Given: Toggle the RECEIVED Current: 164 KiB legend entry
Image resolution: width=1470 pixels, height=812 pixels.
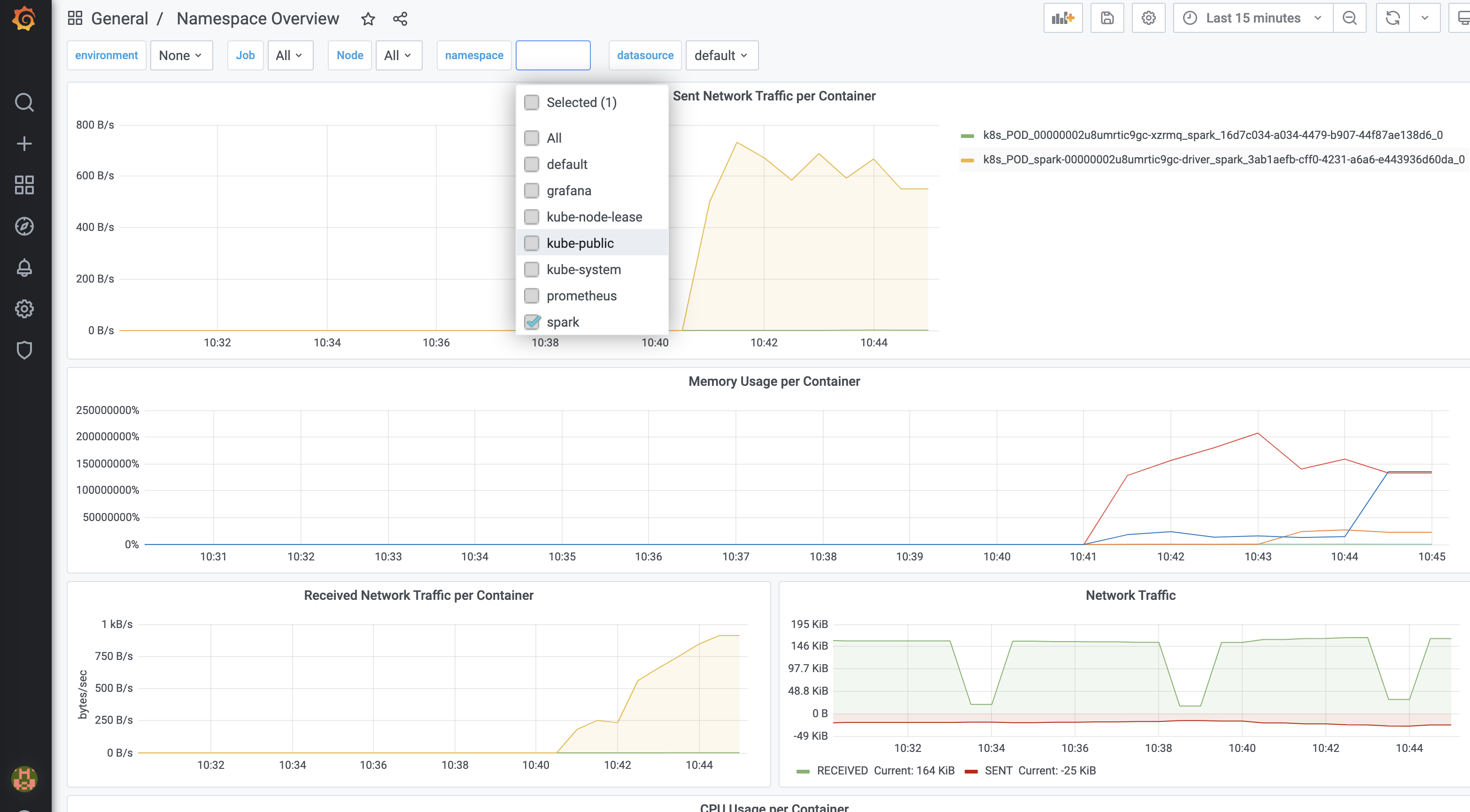Looking at the screenshot, I should click(x=885, y=771).
